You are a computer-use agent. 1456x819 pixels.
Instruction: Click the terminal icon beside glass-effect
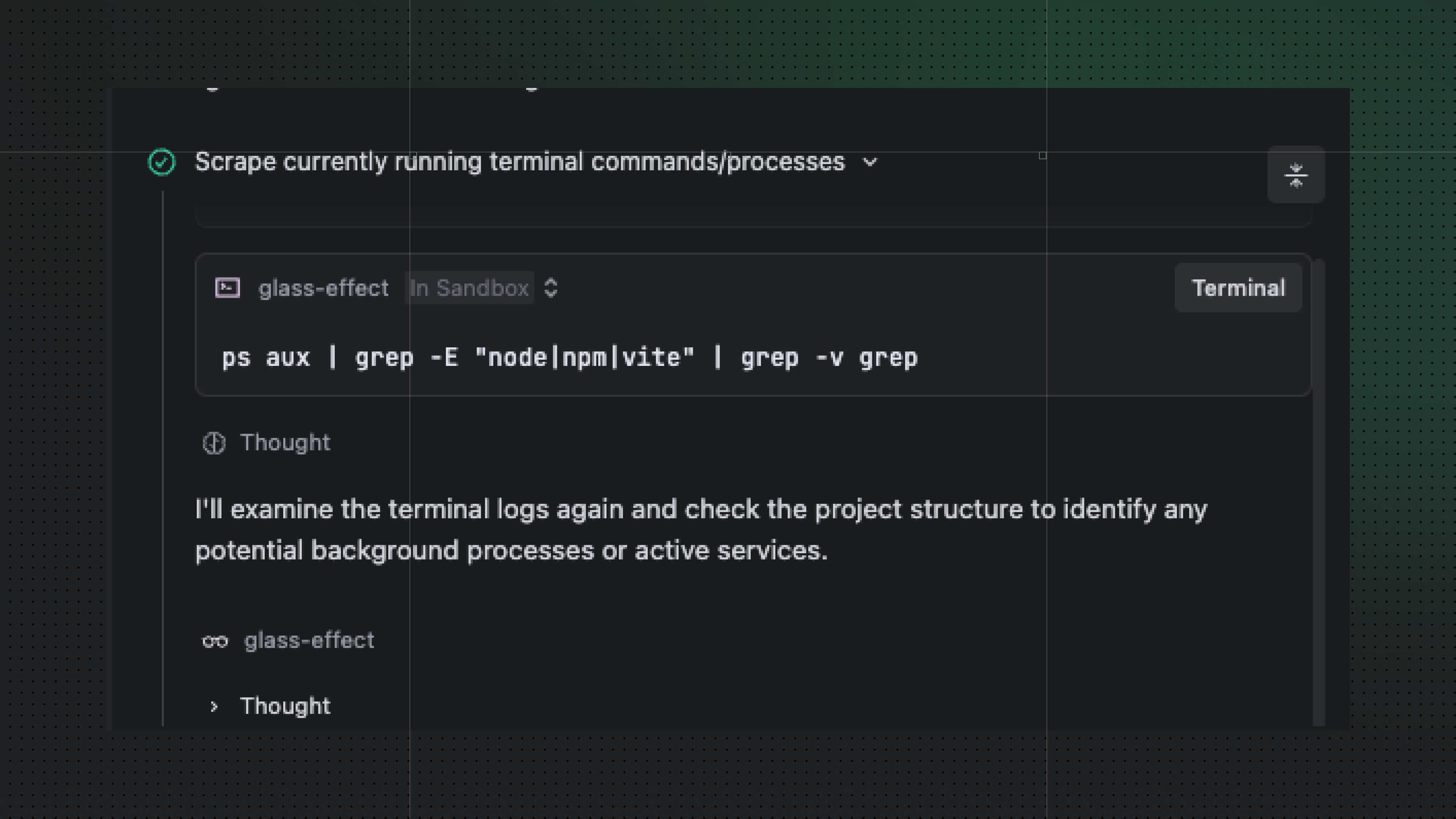coord(228,288)
